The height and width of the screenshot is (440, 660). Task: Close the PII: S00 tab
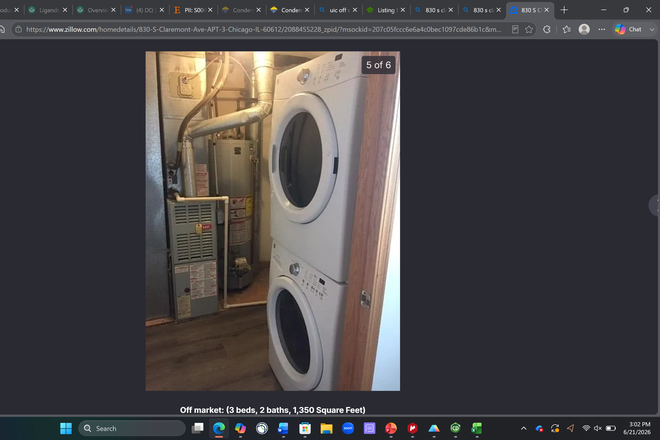click(x=210, y=10)
